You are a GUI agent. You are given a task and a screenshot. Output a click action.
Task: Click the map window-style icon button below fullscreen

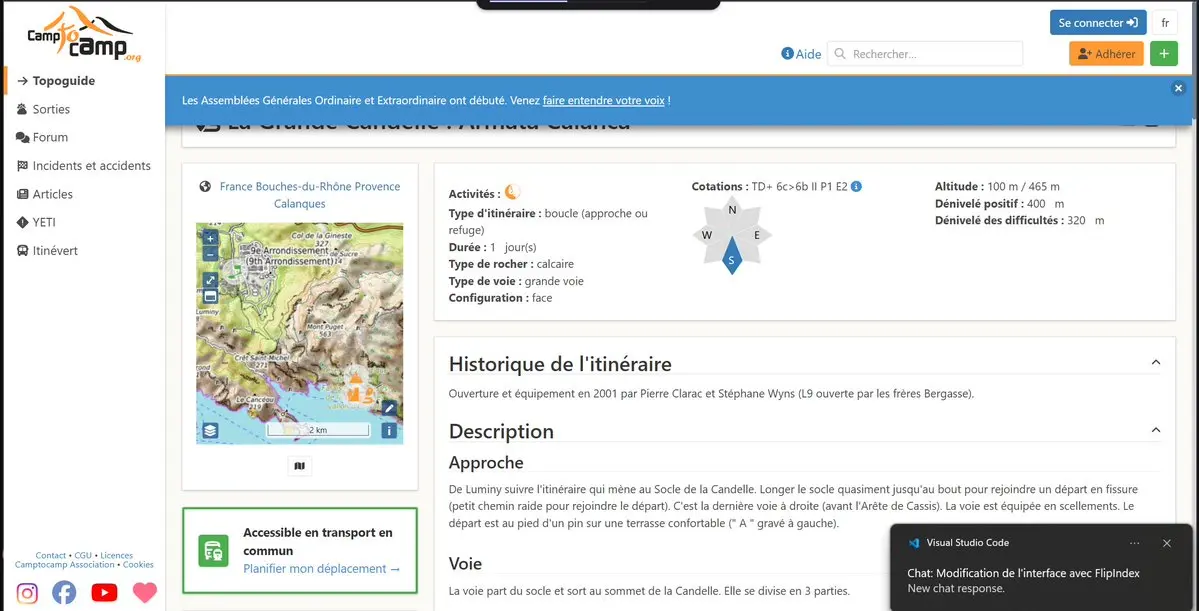(211, 296)
